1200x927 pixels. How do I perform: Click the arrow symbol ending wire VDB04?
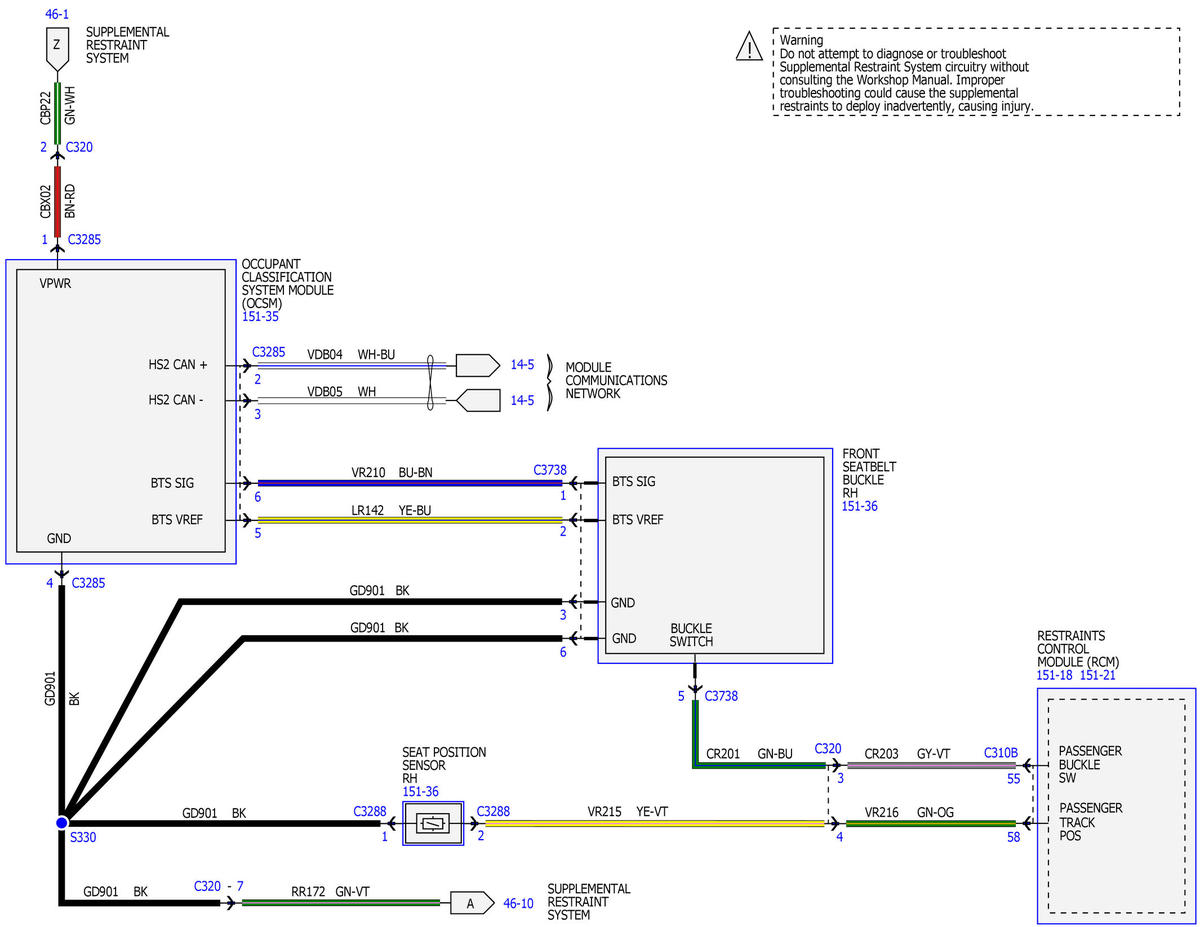click(478, 364)
